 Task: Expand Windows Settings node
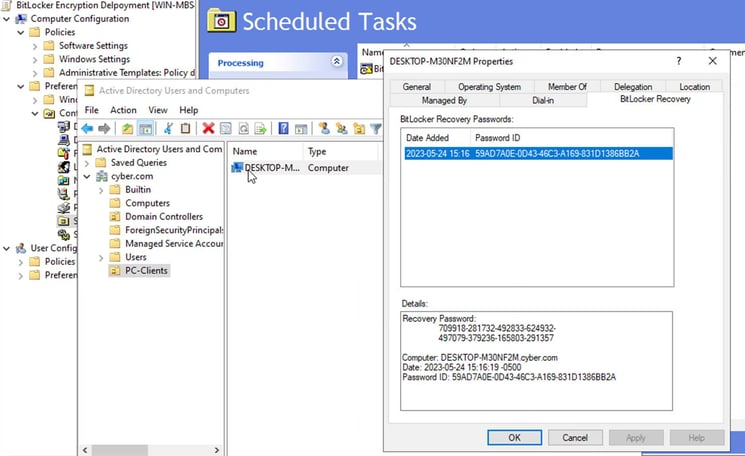click(35, 60)
